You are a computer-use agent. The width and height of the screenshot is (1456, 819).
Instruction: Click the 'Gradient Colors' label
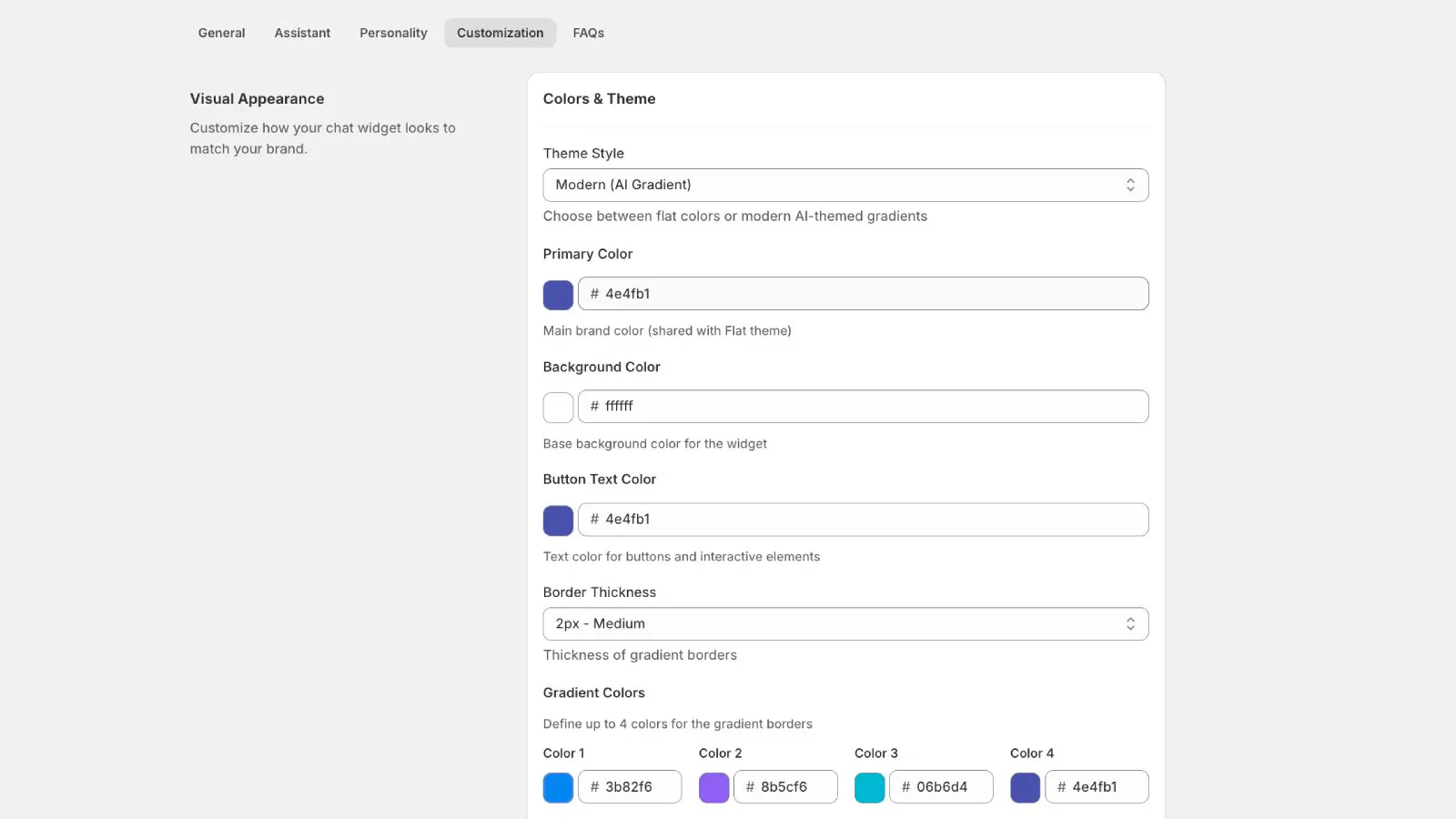(x=593, y=693)
